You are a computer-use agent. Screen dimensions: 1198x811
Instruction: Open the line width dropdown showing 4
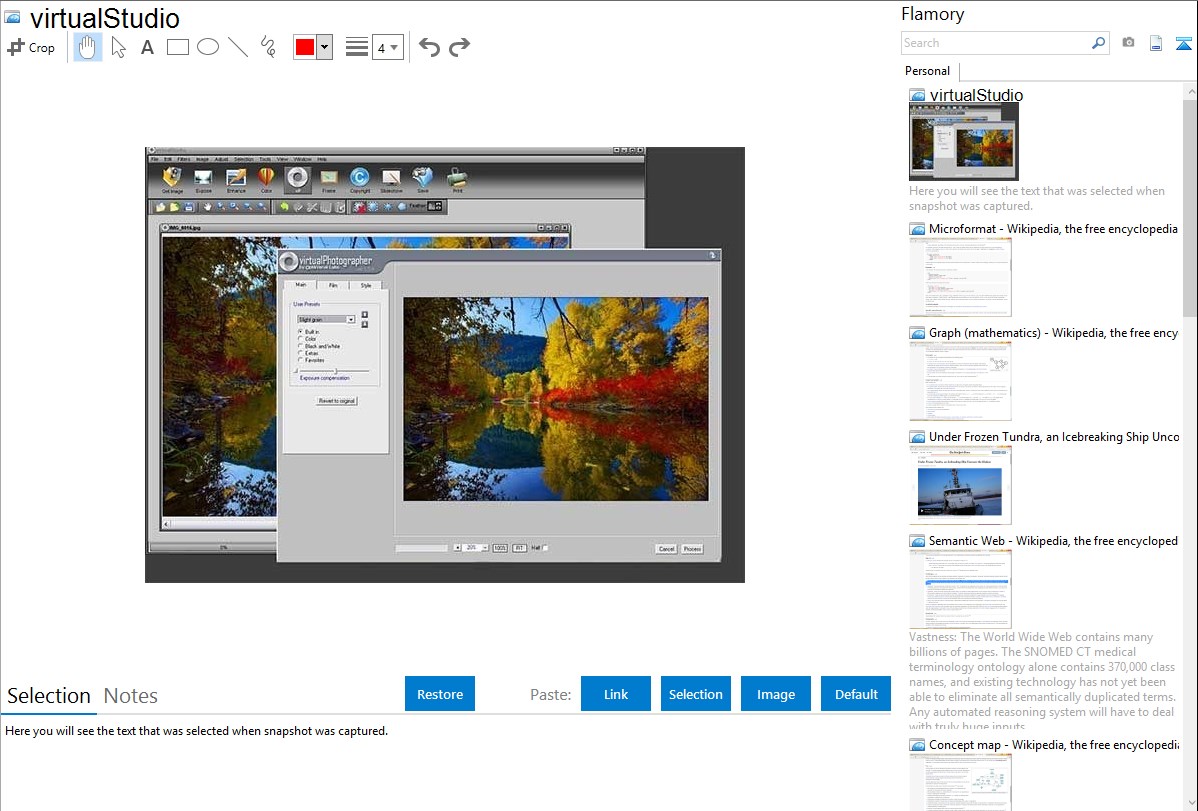pyautogui.click(x=387, y=47)
